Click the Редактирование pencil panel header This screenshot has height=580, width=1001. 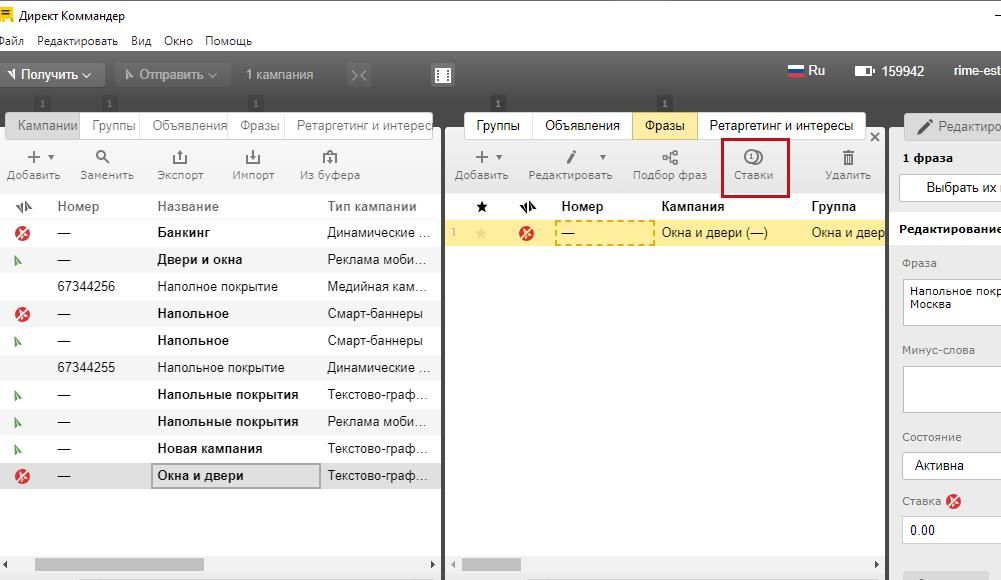click(x=952, y=127)
